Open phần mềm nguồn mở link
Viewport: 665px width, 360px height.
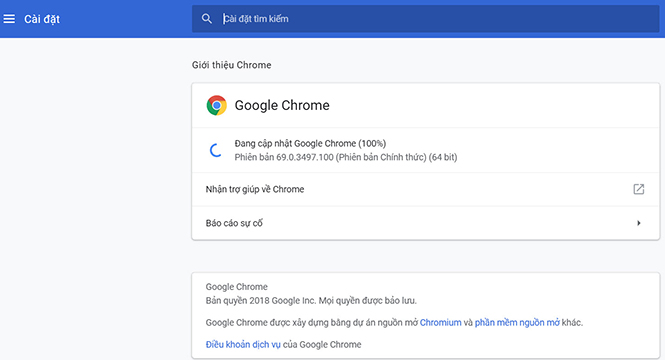[517, 323]
